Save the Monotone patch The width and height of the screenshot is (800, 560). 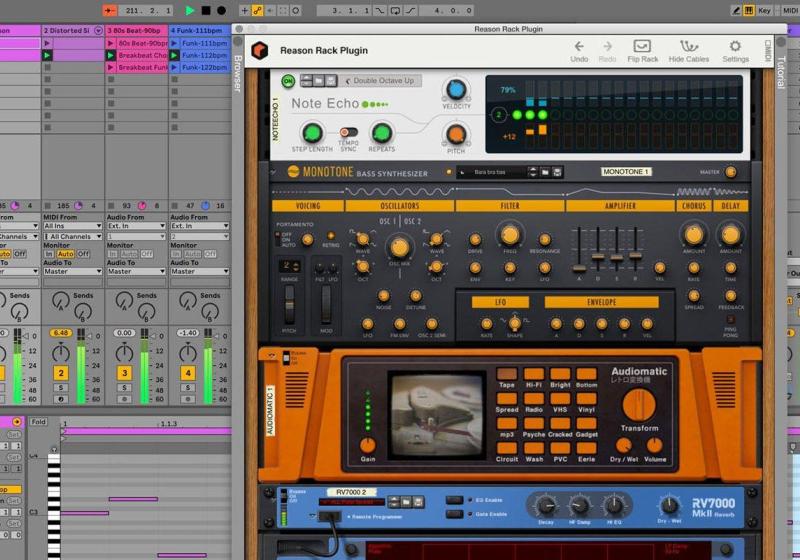(x=557, y=172)
